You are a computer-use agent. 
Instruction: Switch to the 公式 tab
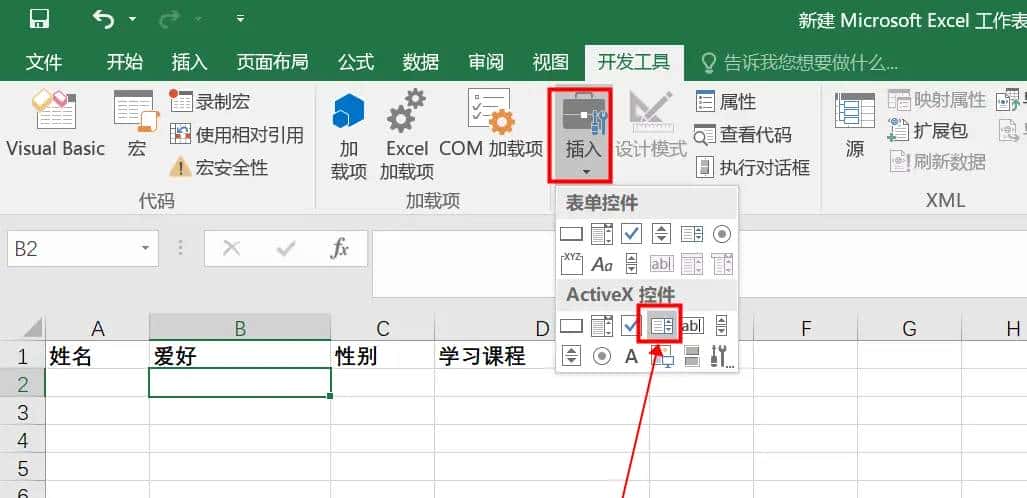tap(356, 63)
